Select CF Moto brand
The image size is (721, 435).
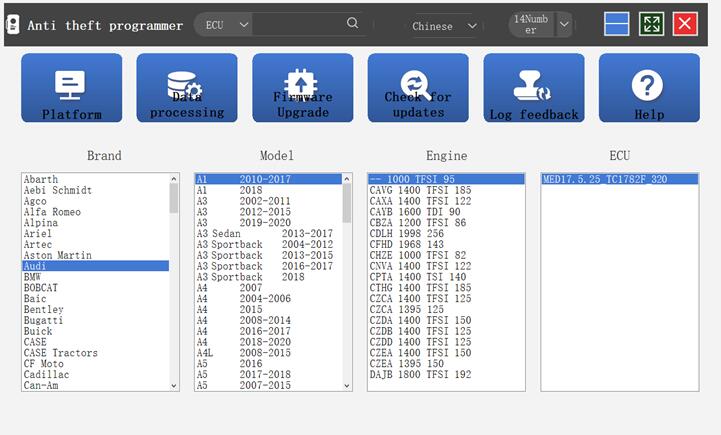(x=96, y=364)
